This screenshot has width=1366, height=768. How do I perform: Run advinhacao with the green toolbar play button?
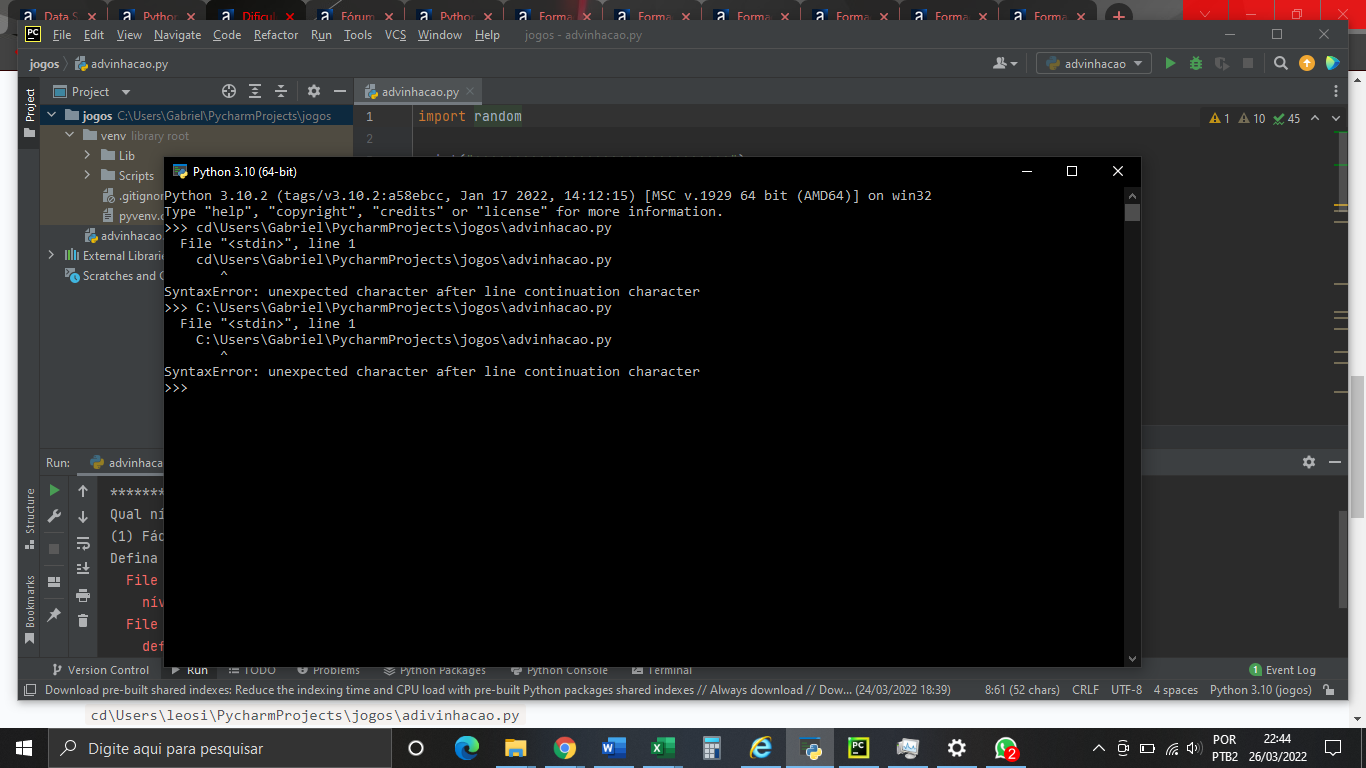tap(1170, 63)
